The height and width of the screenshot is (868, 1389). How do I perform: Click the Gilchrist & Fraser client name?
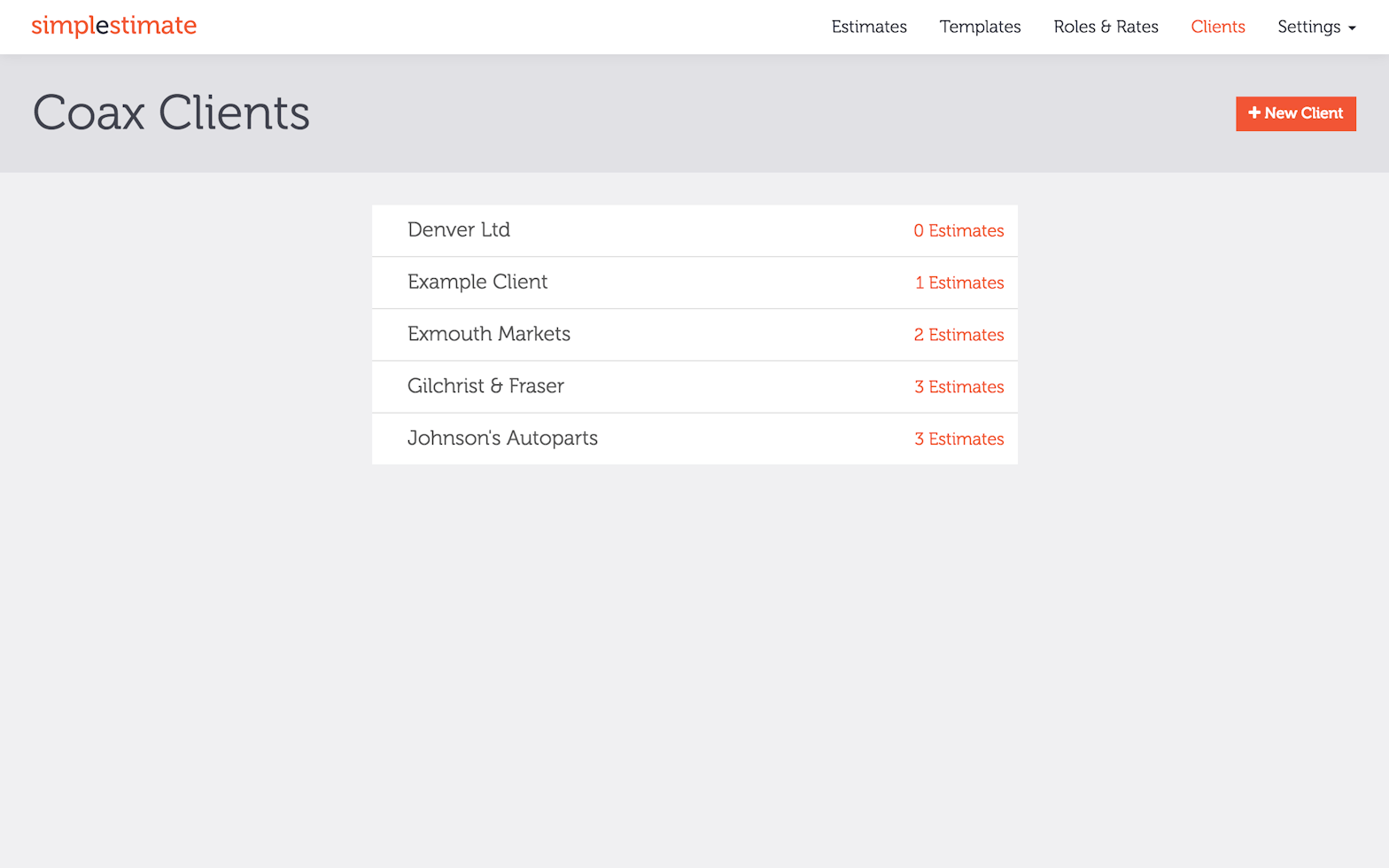click(x=485, y=386)
